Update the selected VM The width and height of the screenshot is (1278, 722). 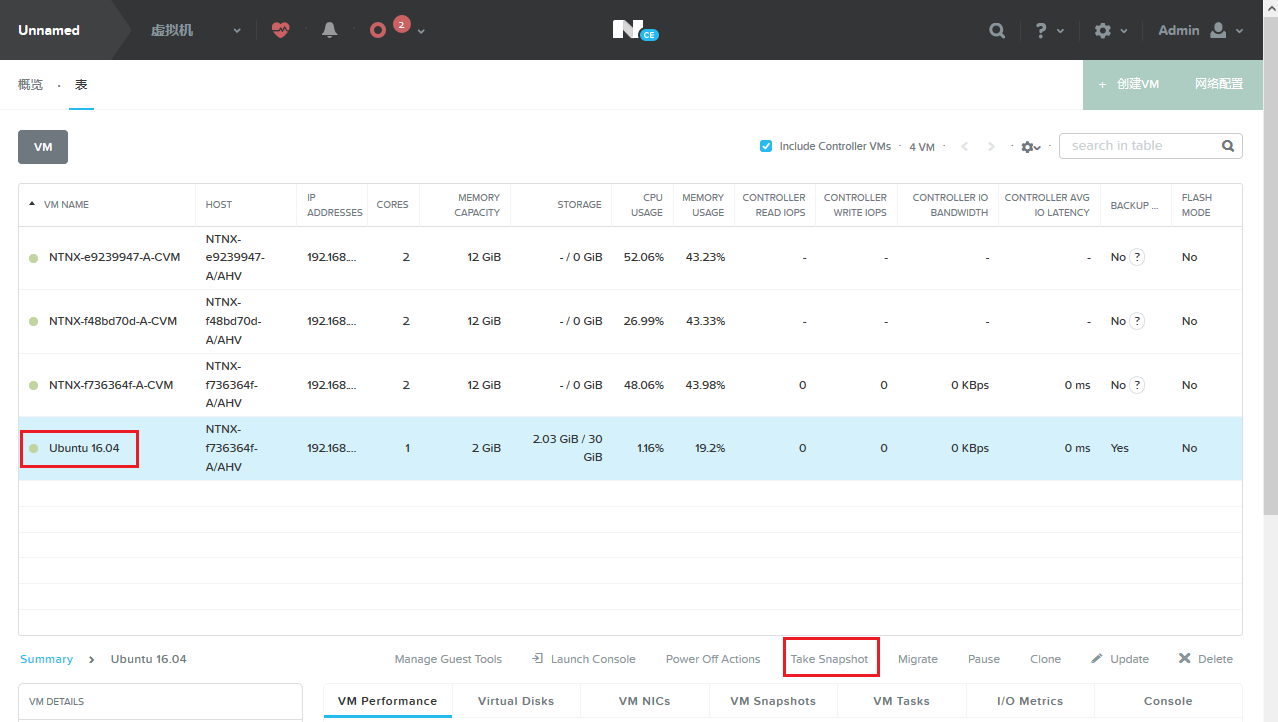click(1120, 659)
